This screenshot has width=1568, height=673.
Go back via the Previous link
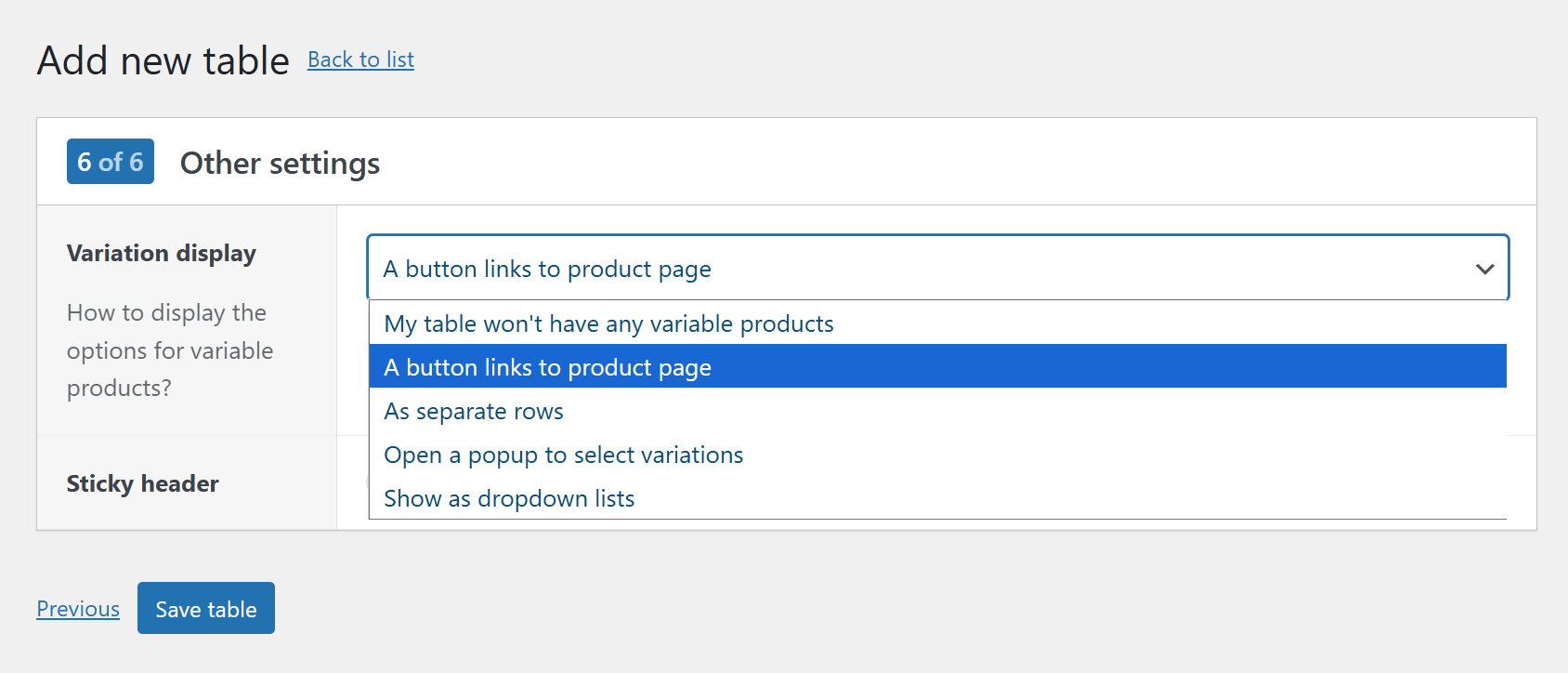[x=78, y=609]
